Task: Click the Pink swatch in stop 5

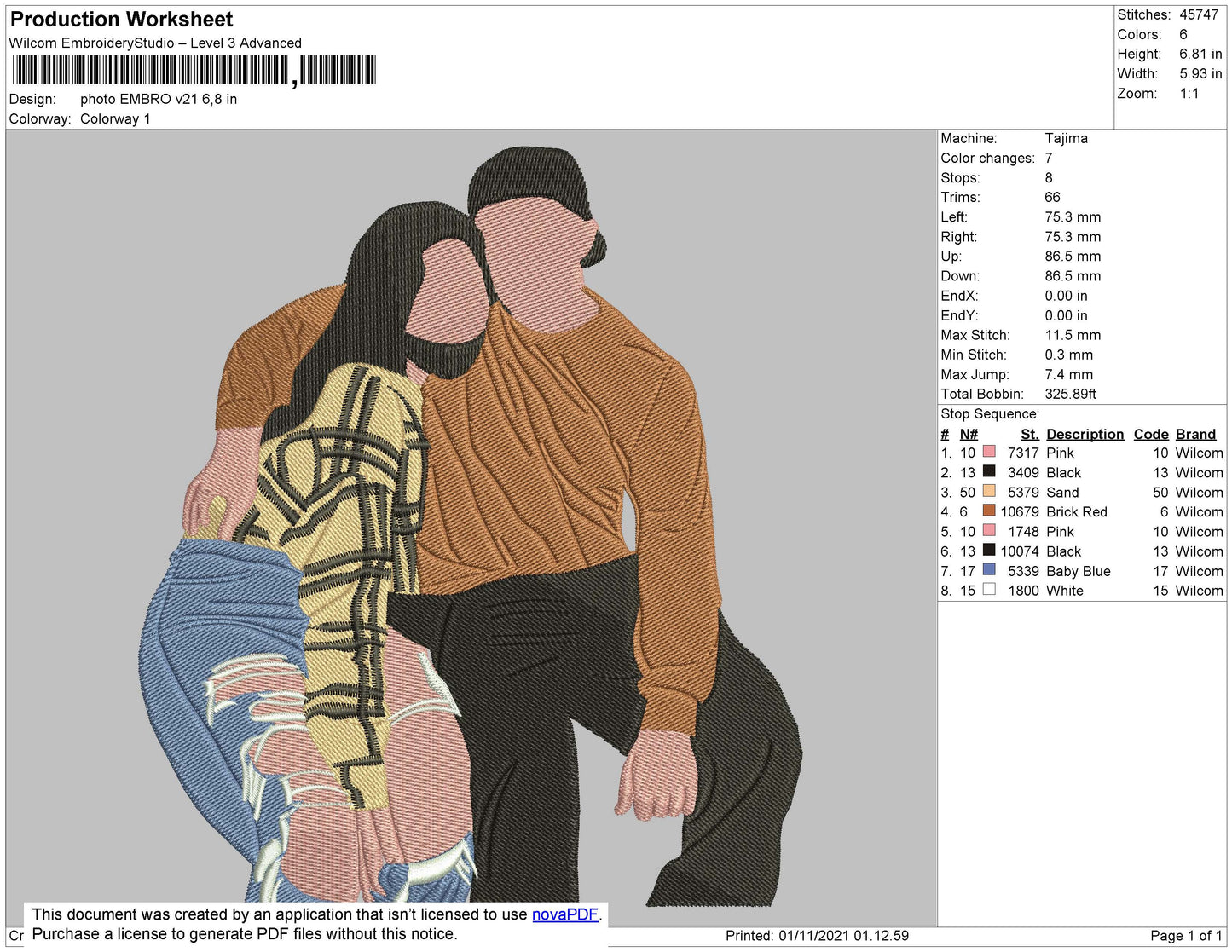Action: point(989,530)
